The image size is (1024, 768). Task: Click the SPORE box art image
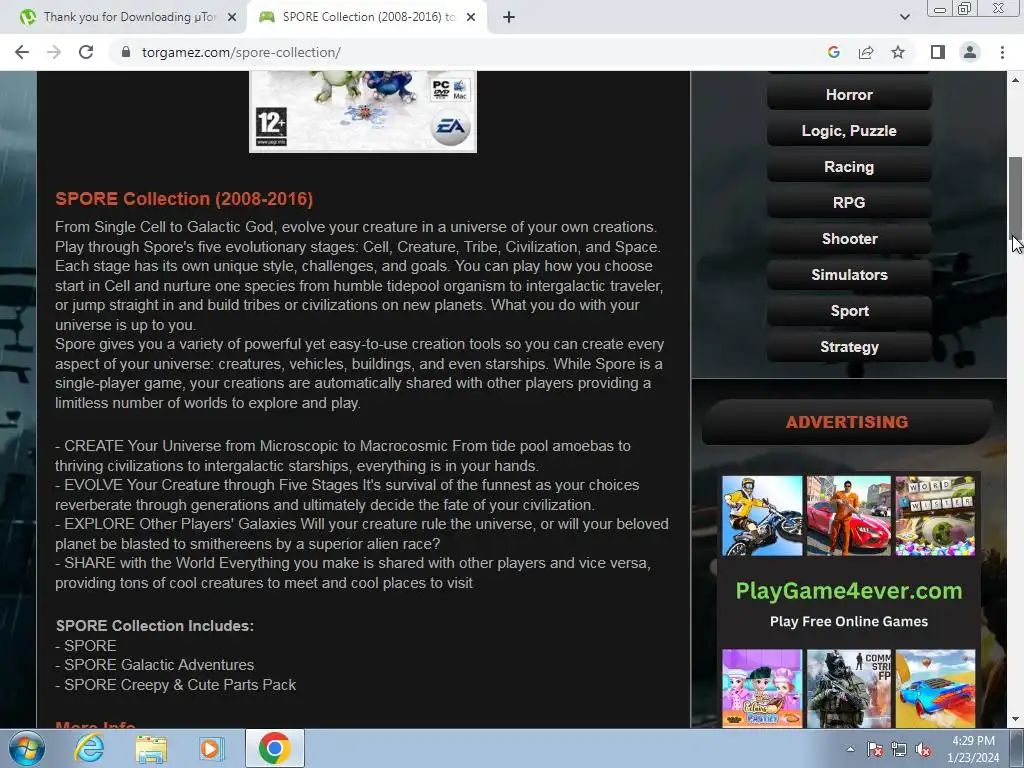363,111
